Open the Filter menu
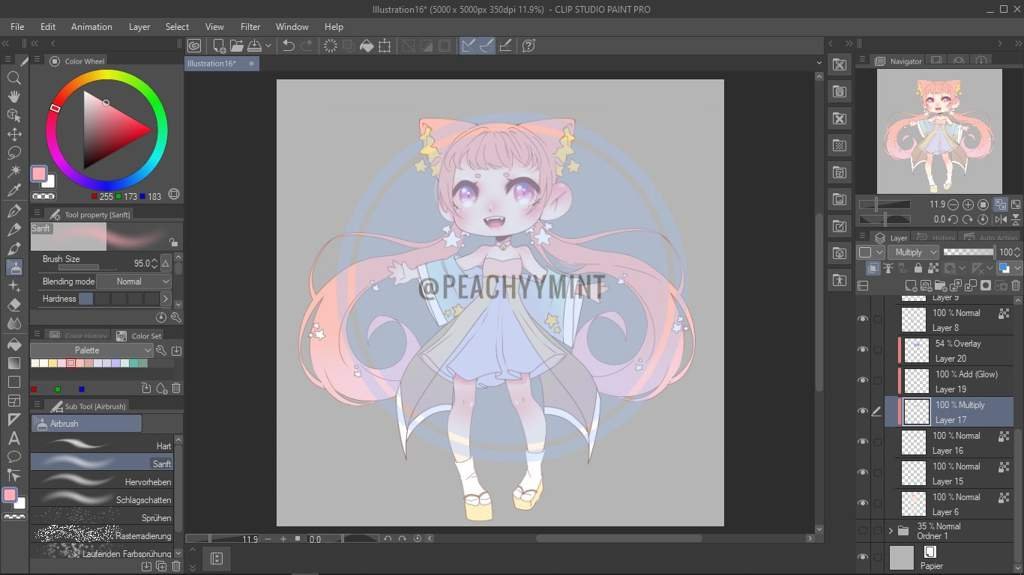 click(x=250, y=27)
